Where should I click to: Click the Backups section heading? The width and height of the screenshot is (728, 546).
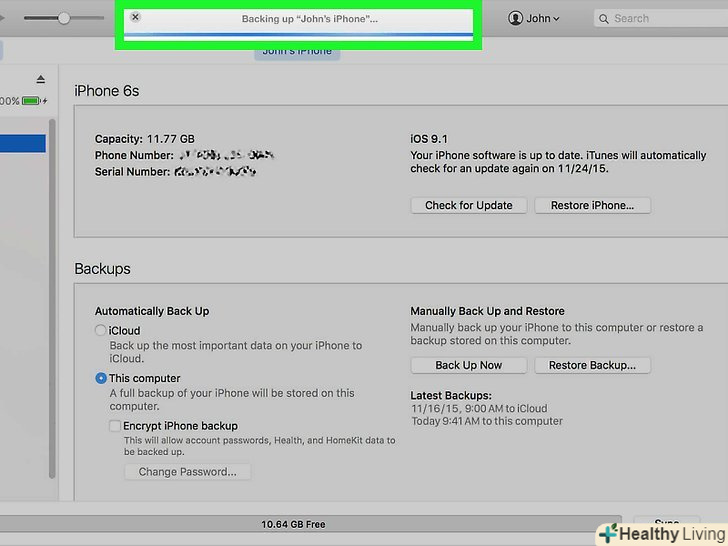[x=102, y=269]
